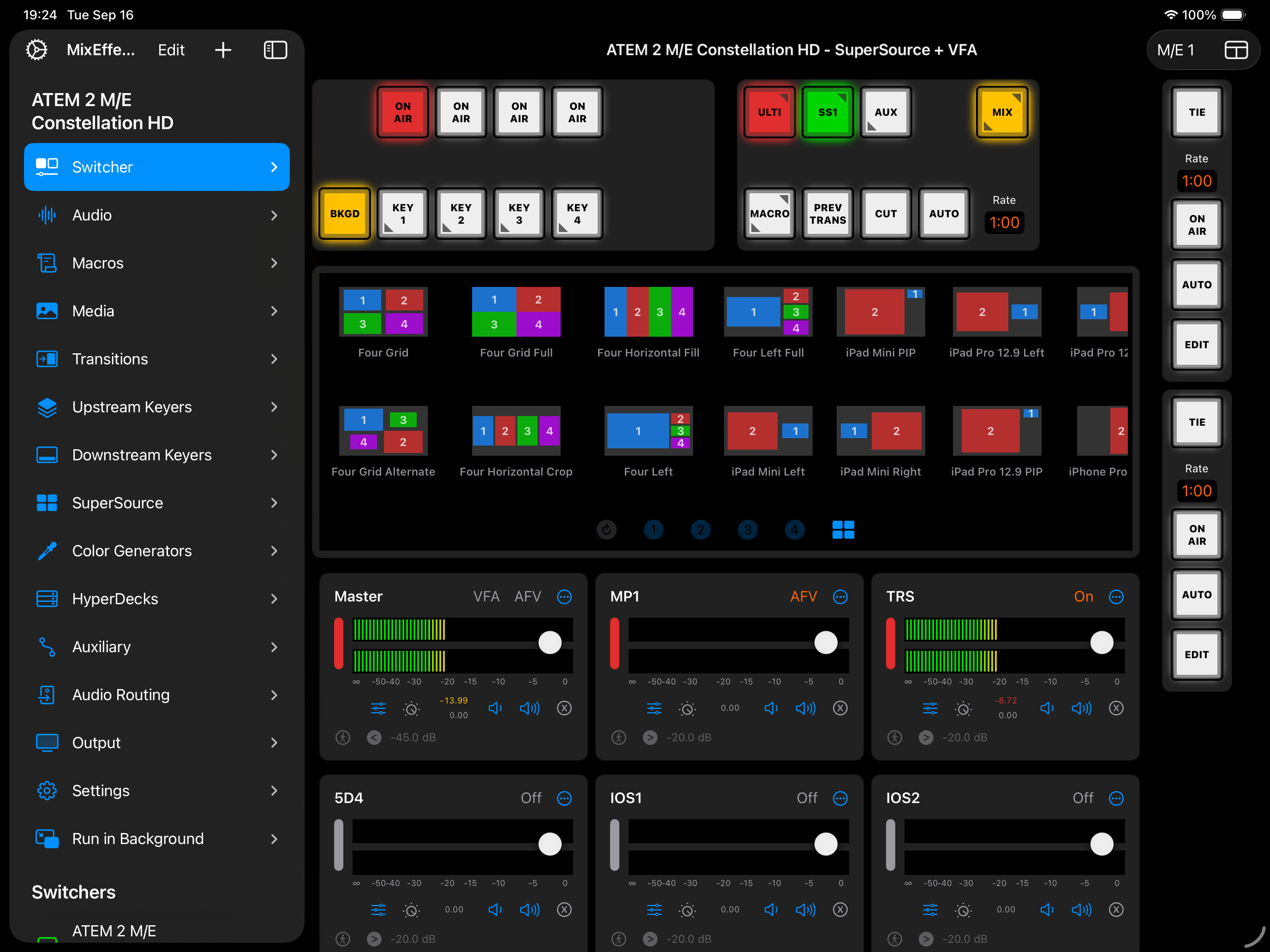Screen dimensions: 1270x952
Task: Click the MP1 channel more options icon
Action: (x=840, y=597)
